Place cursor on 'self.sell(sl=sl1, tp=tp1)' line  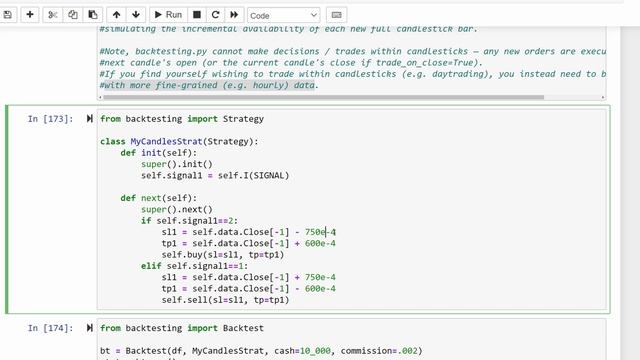coord(225,300)
